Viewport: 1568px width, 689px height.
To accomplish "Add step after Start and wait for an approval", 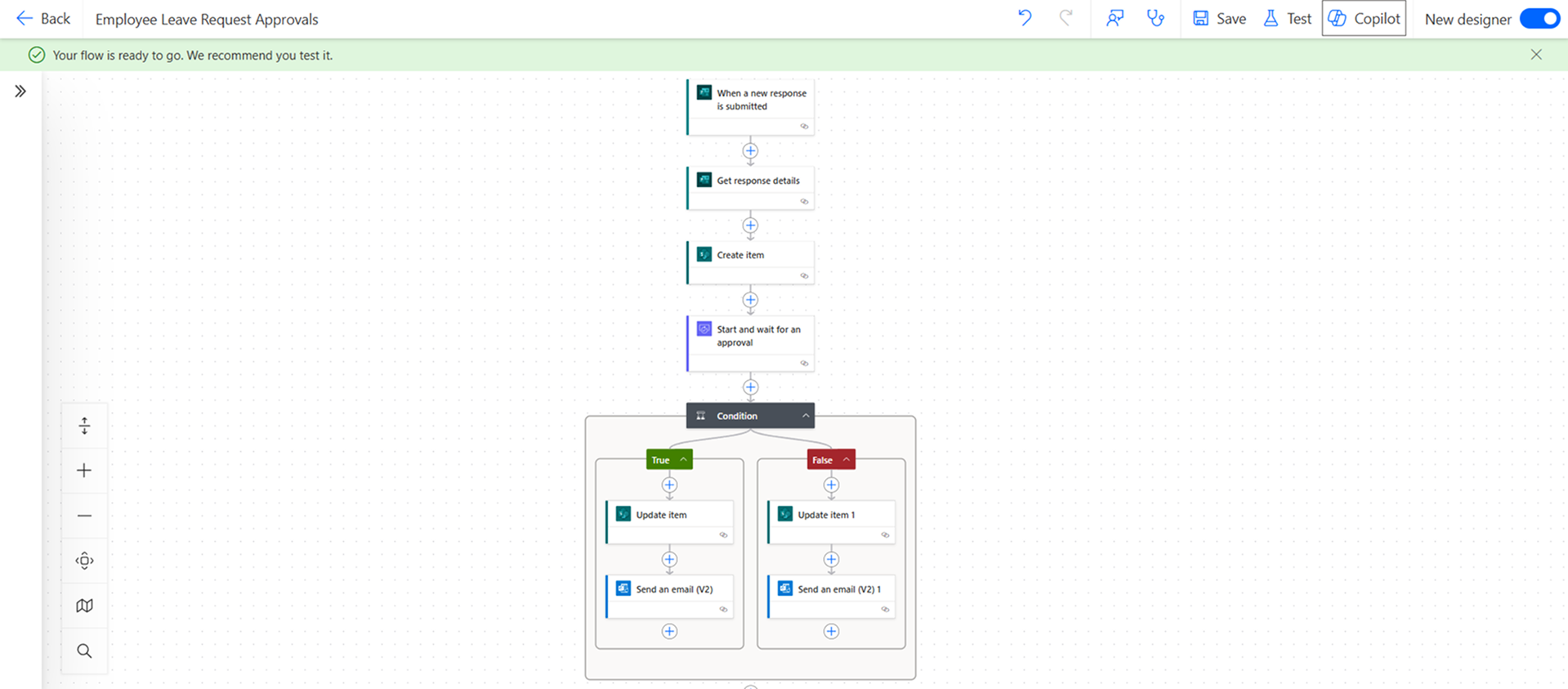I will click(750, 387).
